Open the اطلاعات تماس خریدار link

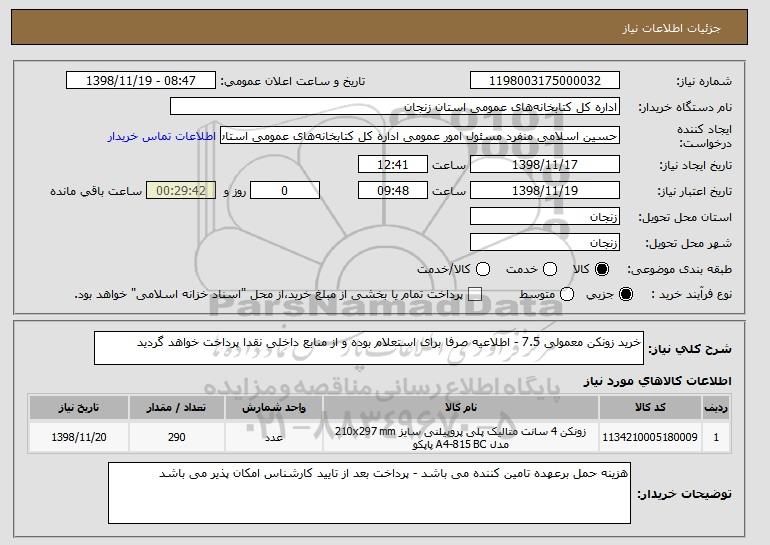click(x=150, y=135)
